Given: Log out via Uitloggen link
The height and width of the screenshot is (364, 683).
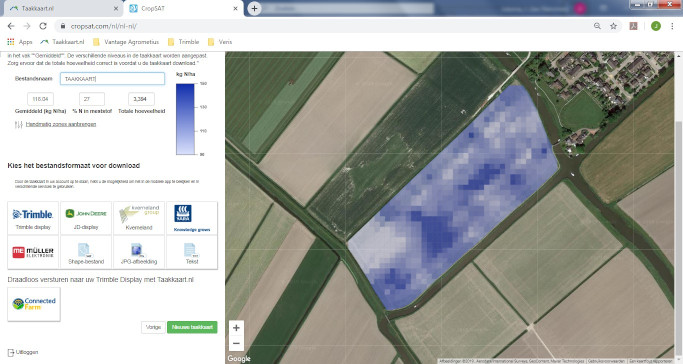Looking at the screenshot, I should [27, 352].
